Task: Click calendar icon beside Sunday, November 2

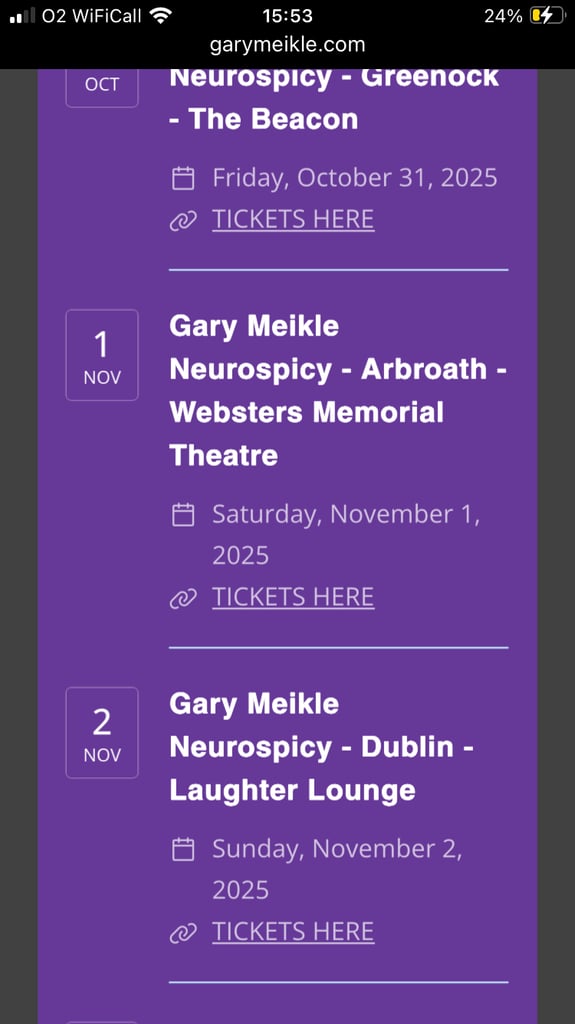Action: click(x=183, y=849)
